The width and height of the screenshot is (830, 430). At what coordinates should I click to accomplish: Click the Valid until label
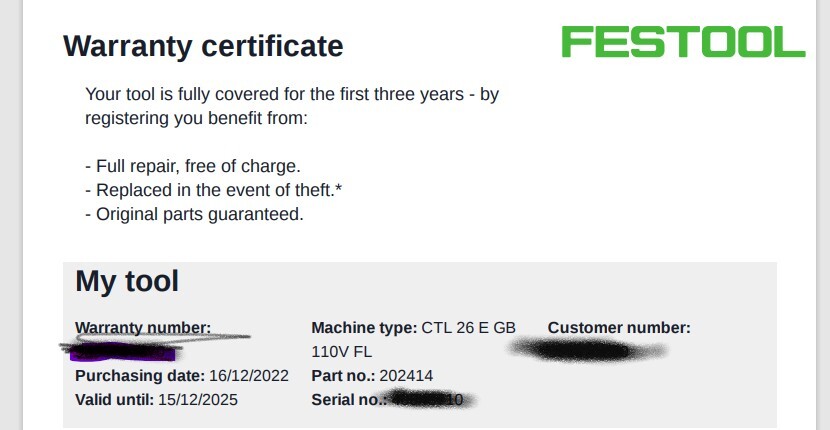click(x=114, y=400)
